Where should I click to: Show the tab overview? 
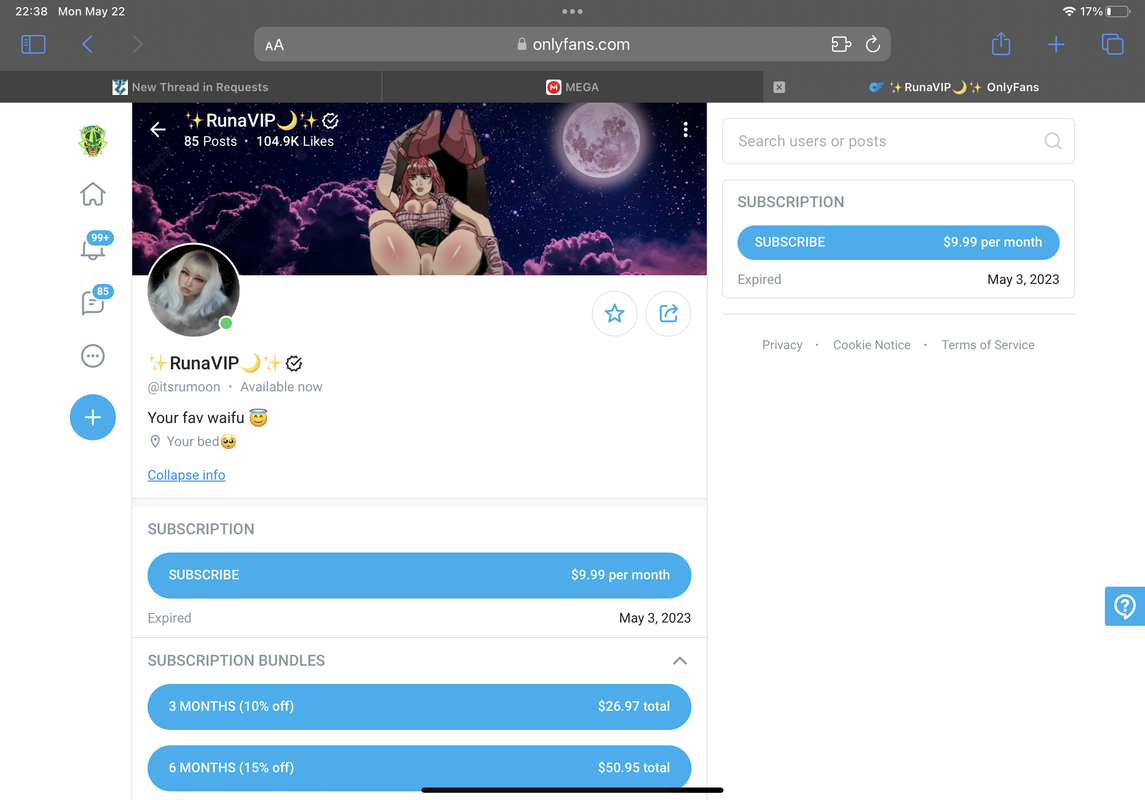1112,45
